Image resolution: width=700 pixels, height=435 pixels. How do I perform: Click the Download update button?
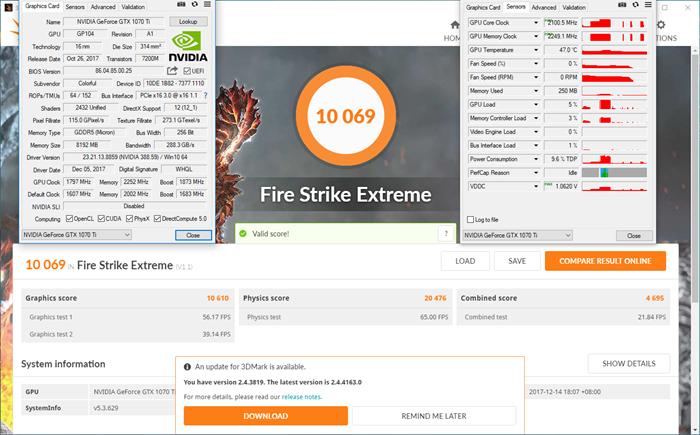point(266,416)
